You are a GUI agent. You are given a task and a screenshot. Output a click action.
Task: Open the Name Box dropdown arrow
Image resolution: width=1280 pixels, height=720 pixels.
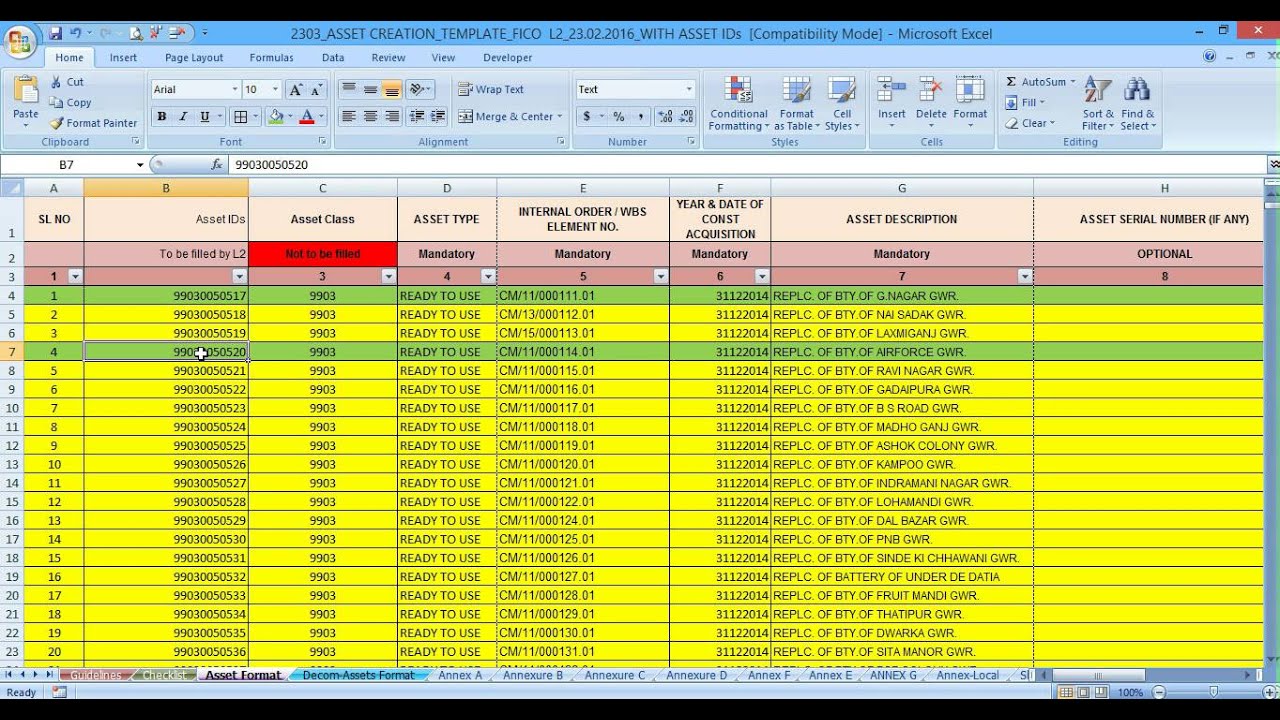point(140,165)
